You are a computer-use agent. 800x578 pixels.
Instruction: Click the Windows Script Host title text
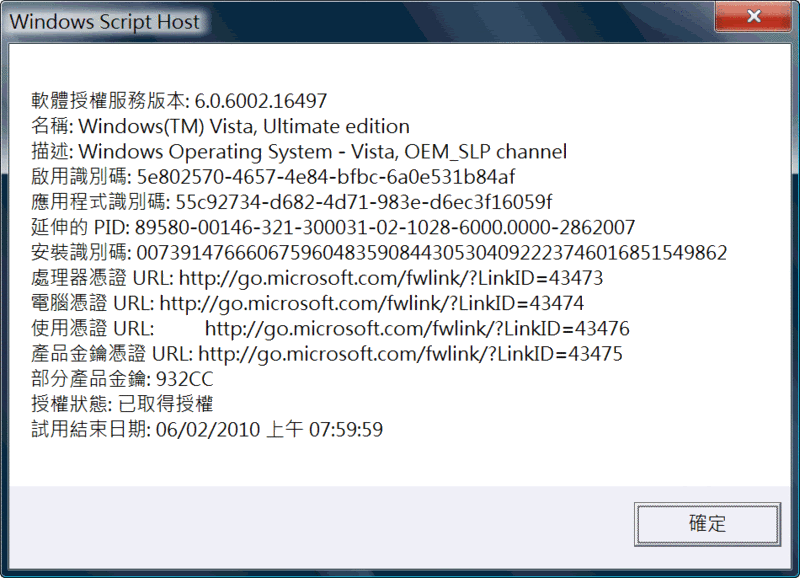105,21
